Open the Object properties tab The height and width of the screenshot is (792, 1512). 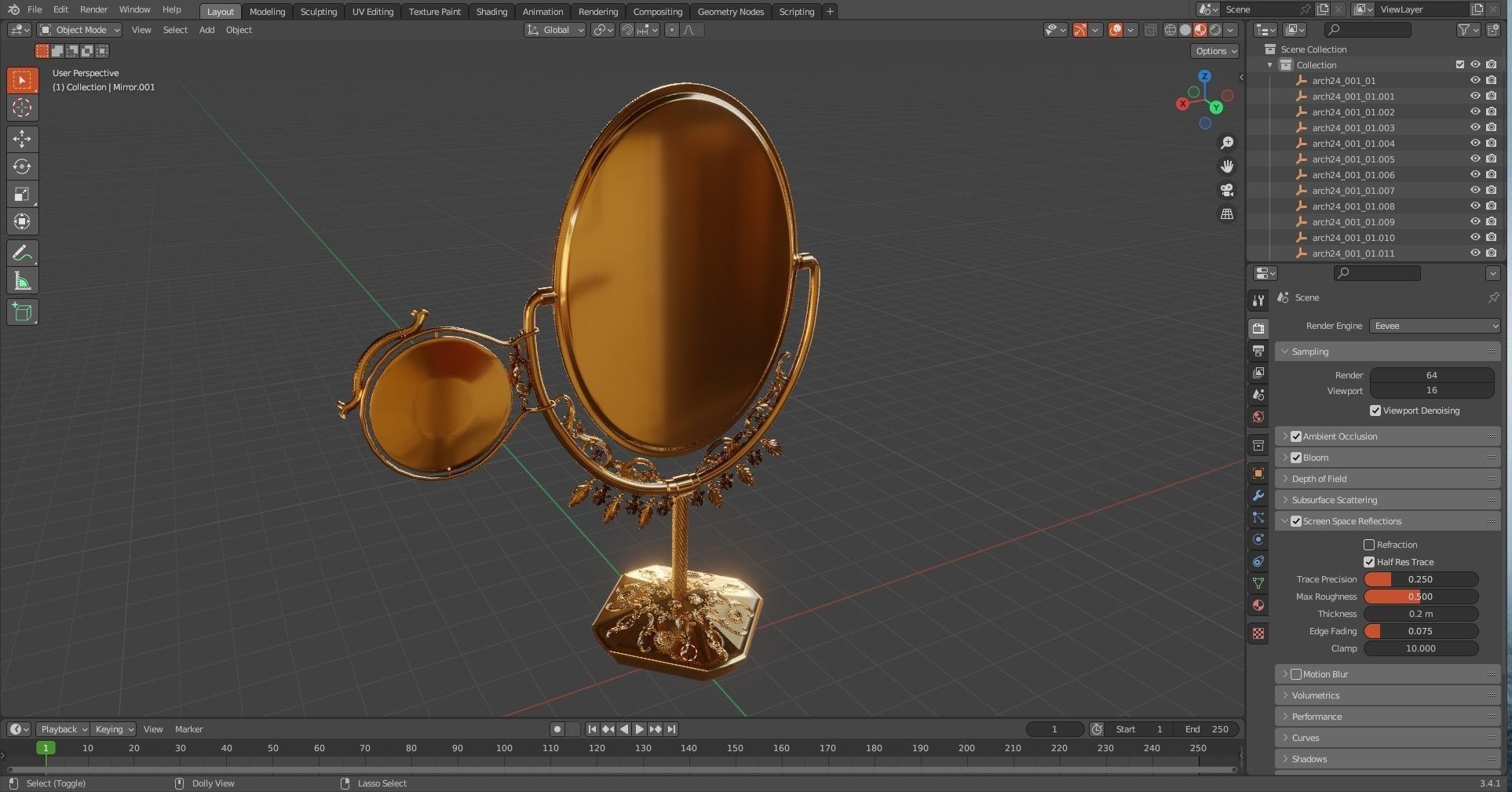click(1258, 473)
